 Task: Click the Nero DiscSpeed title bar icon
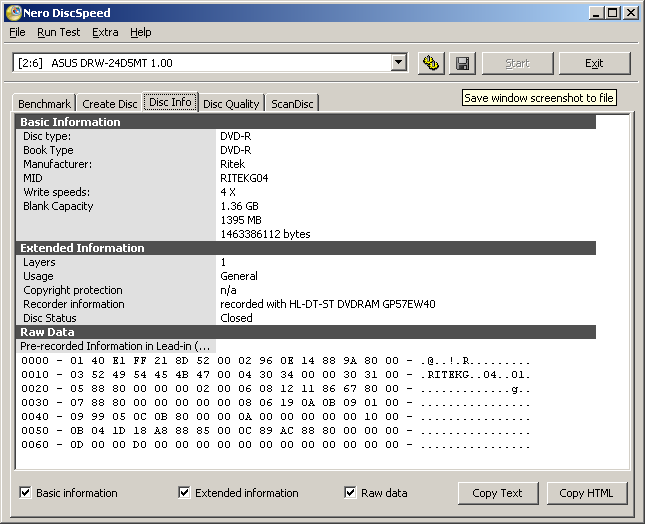(x=14, y=13)
